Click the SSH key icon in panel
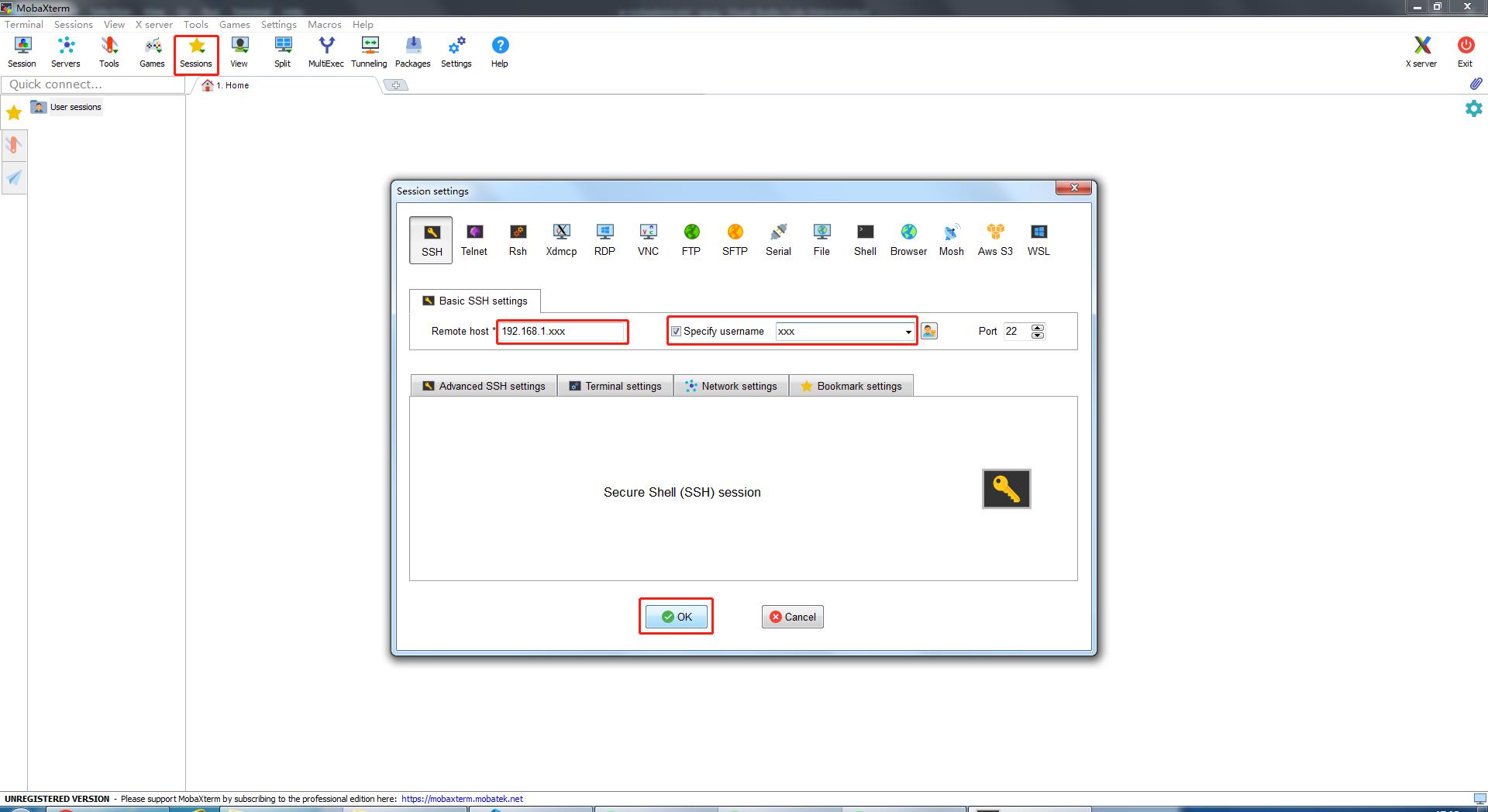 click(x=1006, y=489)
